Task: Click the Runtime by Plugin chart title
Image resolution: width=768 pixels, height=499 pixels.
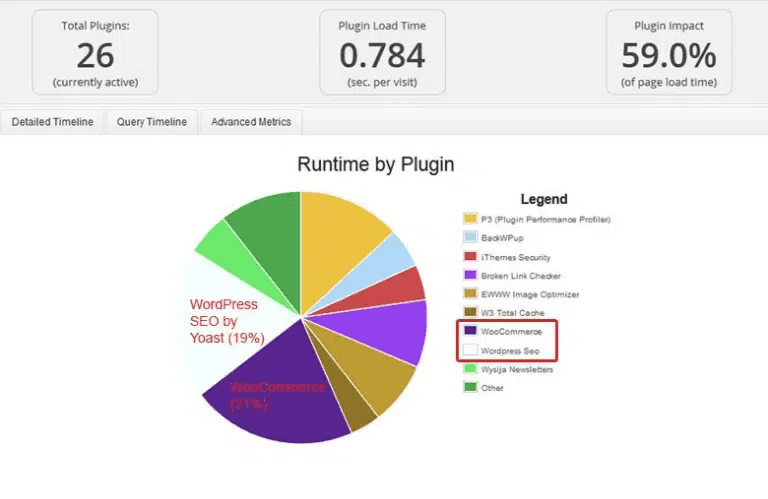Action: 375,164
